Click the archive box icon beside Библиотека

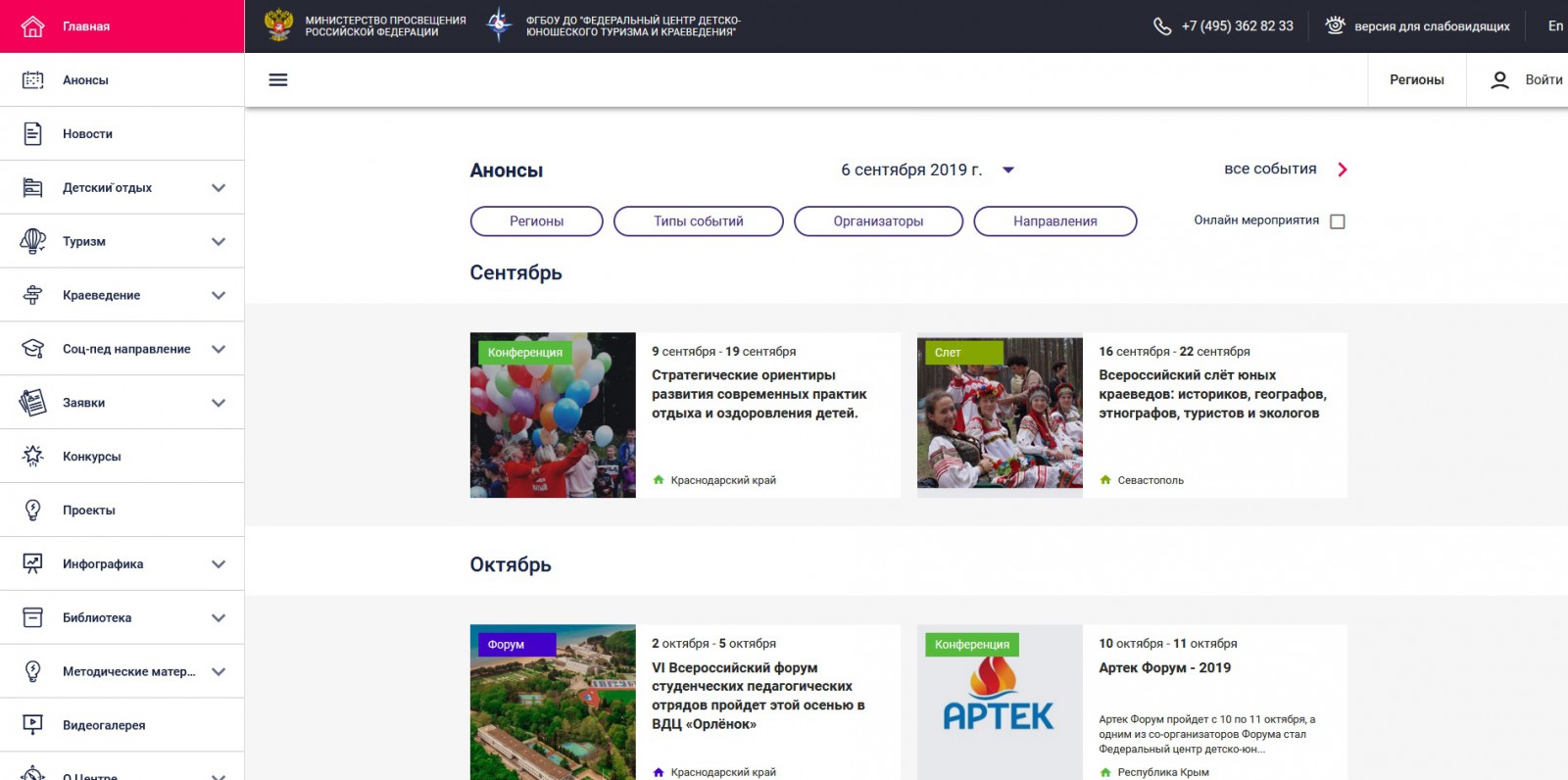pos(32,617)
